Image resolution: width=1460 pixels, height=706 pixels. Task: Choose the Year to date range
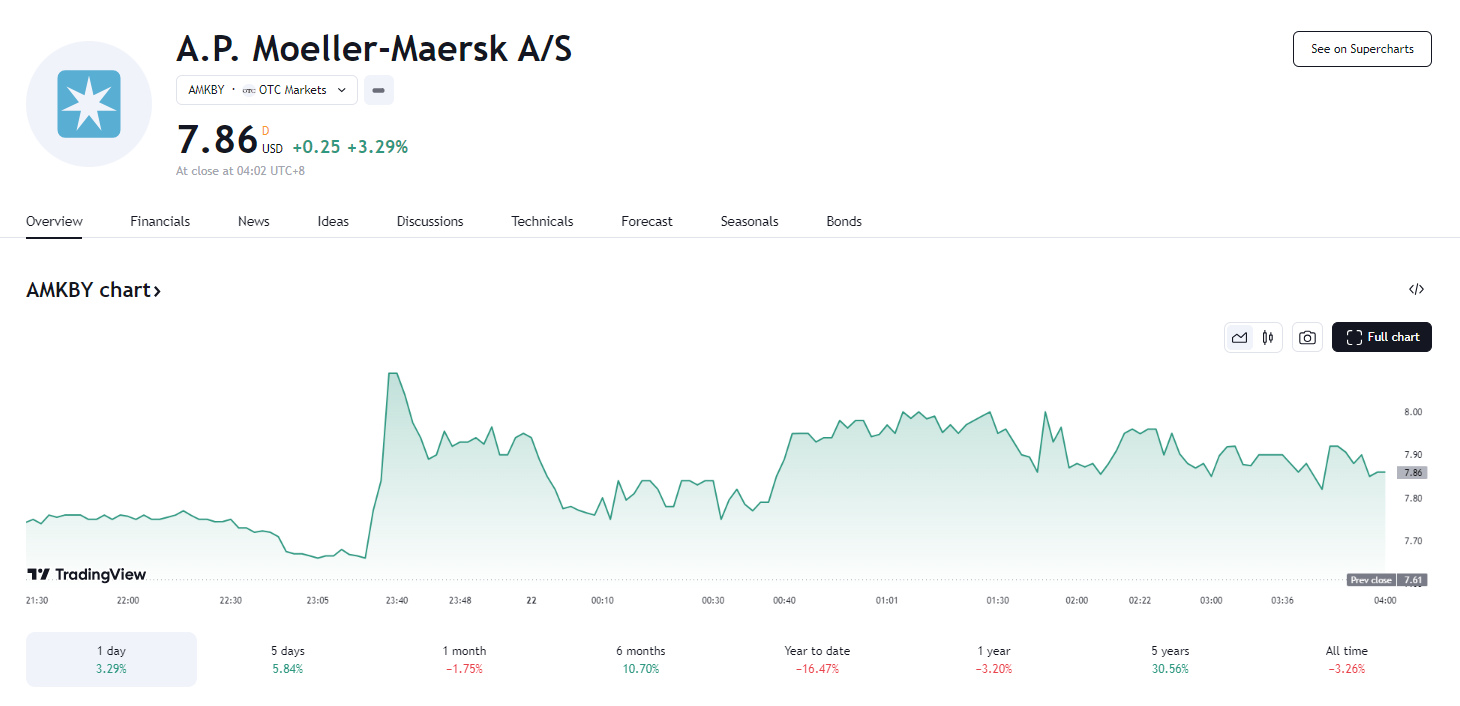(817, 659)
